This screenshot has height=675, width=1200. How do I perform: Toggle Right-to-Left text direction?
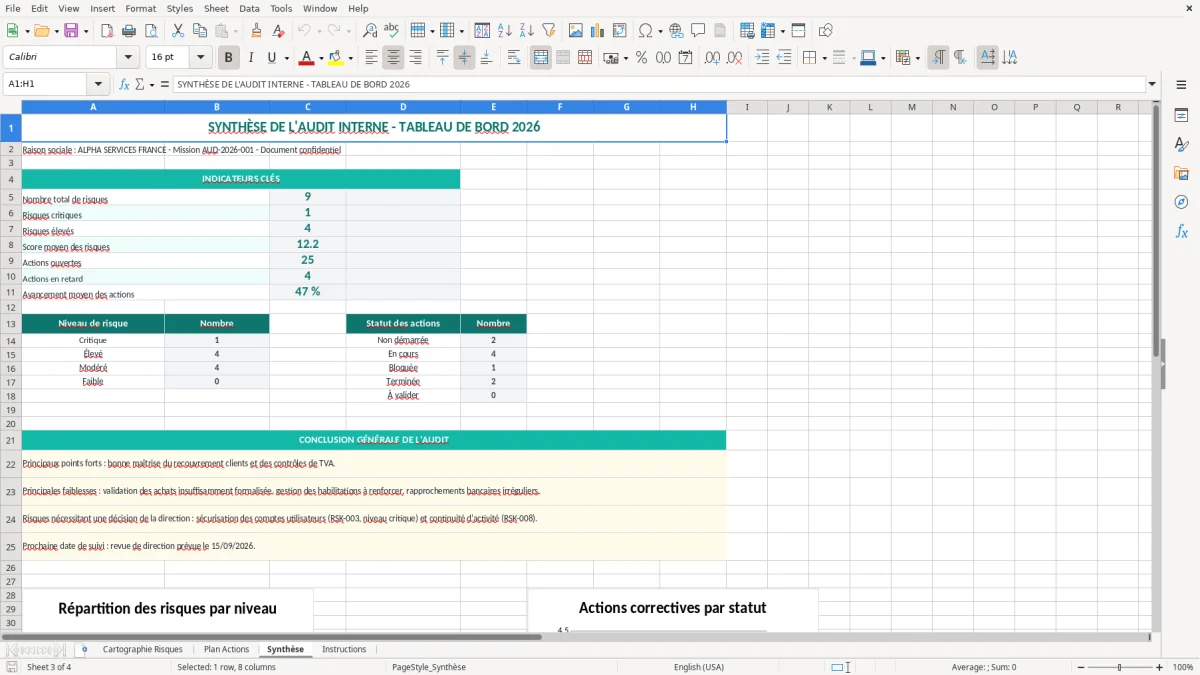[960, 58]
